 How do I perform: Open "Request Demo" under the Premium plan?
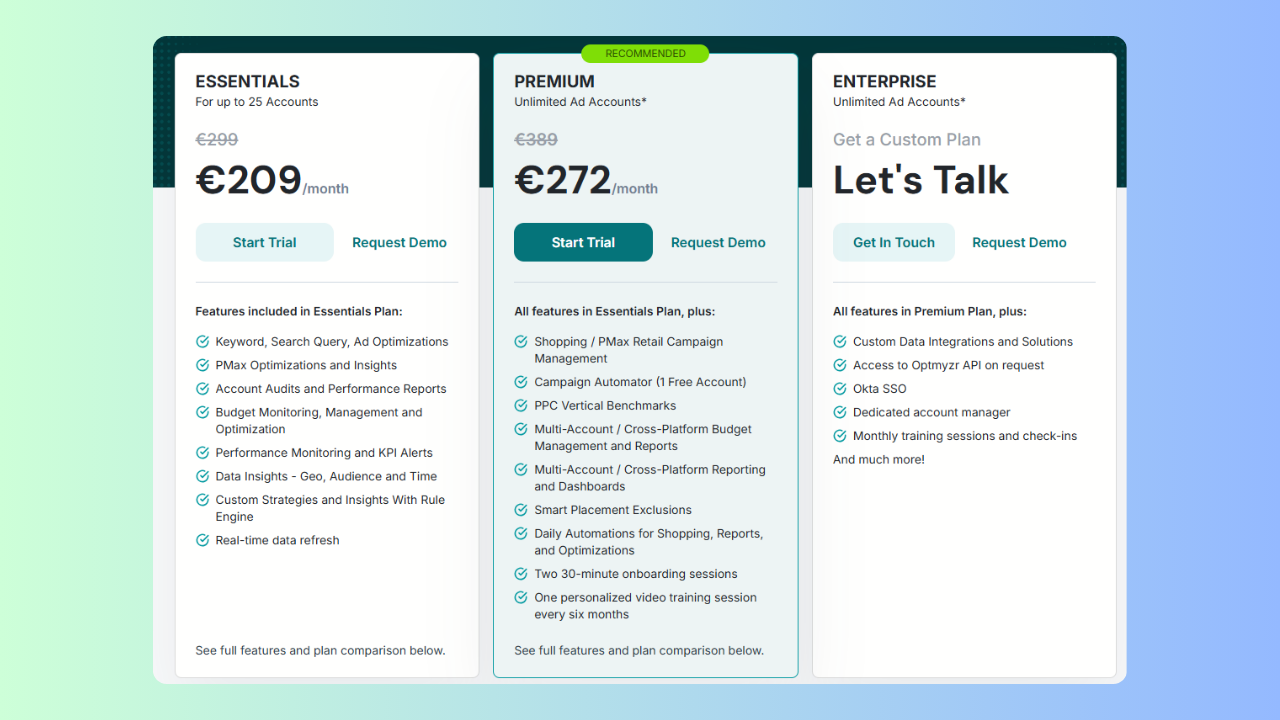(x=718, y=242)
